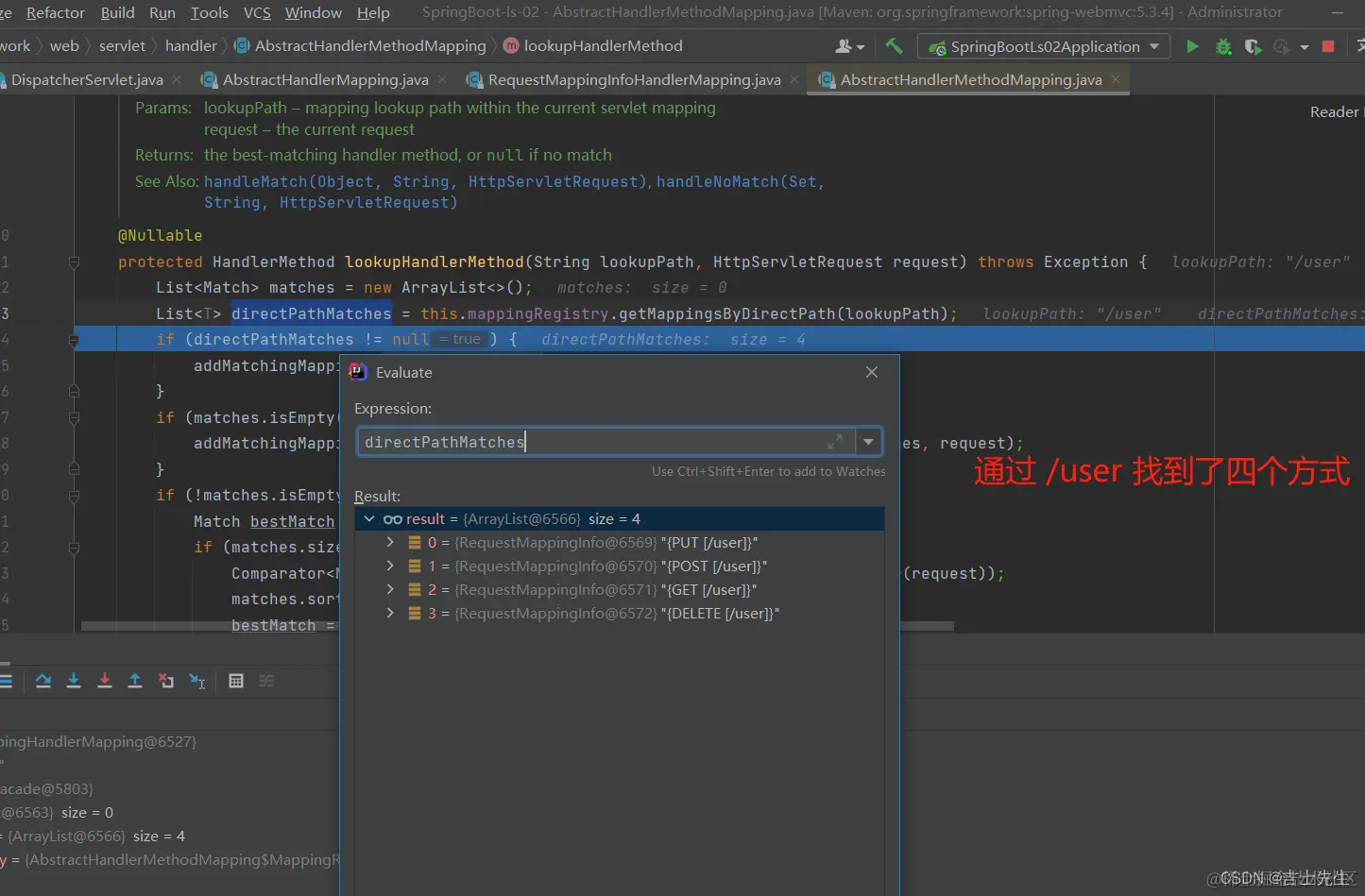Click the highlighted directPathMatches variable in code
This screenshot has height=896, width=1365.
coord(311,313)
